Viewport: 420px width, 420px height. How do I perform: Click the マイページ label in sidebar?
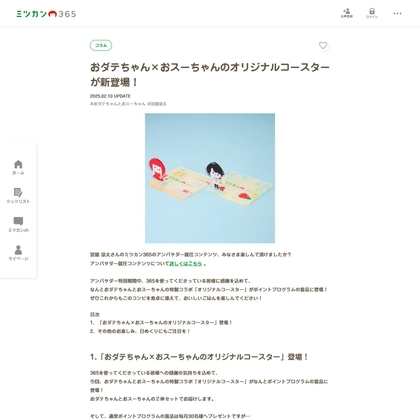[x=18, y=259]
